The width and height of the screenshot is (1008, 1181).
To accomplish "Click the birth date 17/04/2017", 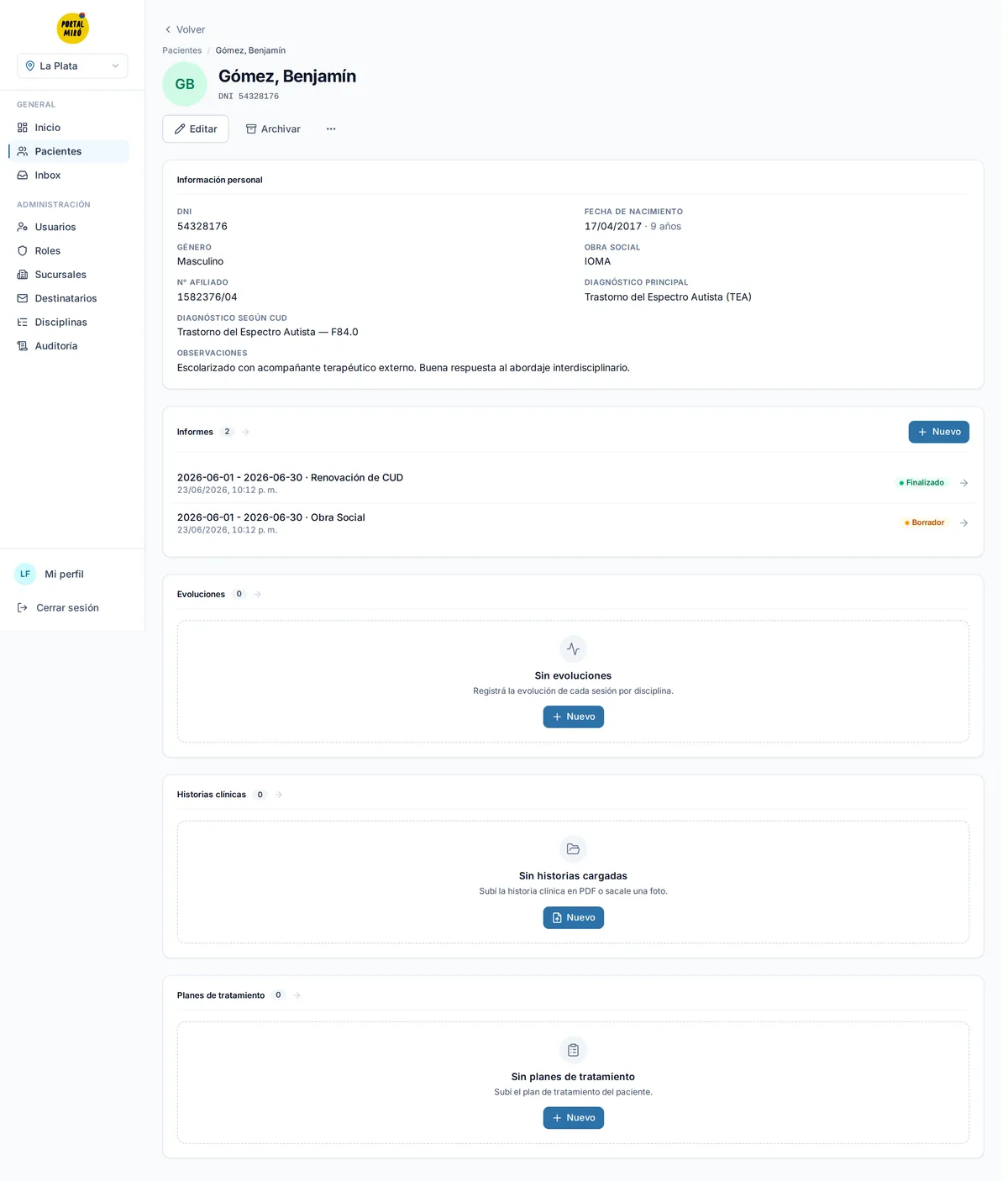I will [613, 226].
